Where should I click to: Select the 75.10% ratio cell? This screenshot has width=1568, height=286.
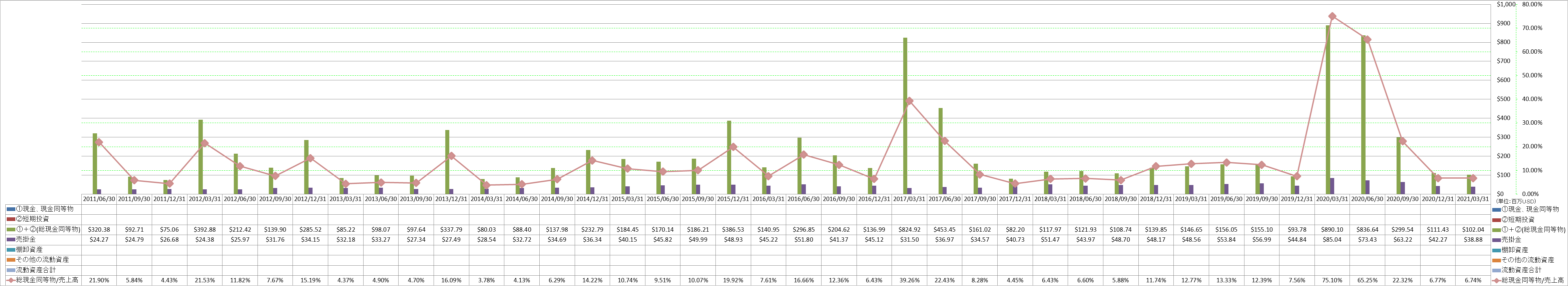(x=1333, y=281)
